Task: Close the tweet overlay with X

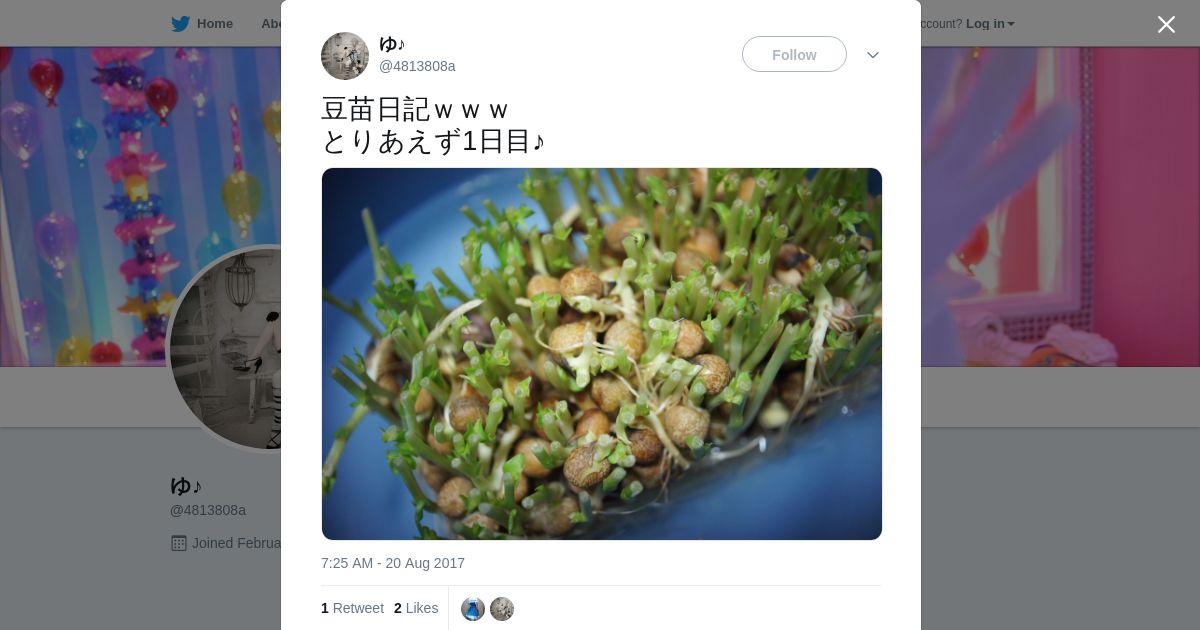Action: 1166,24
